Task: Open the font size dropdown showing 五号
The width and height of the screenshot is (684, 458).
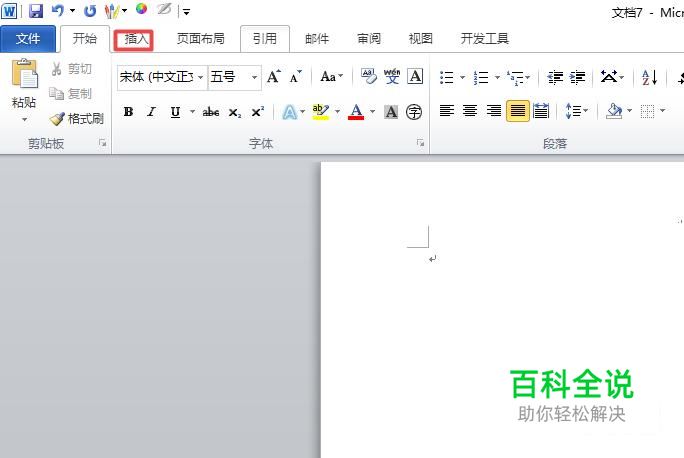Action: (234, 77)
